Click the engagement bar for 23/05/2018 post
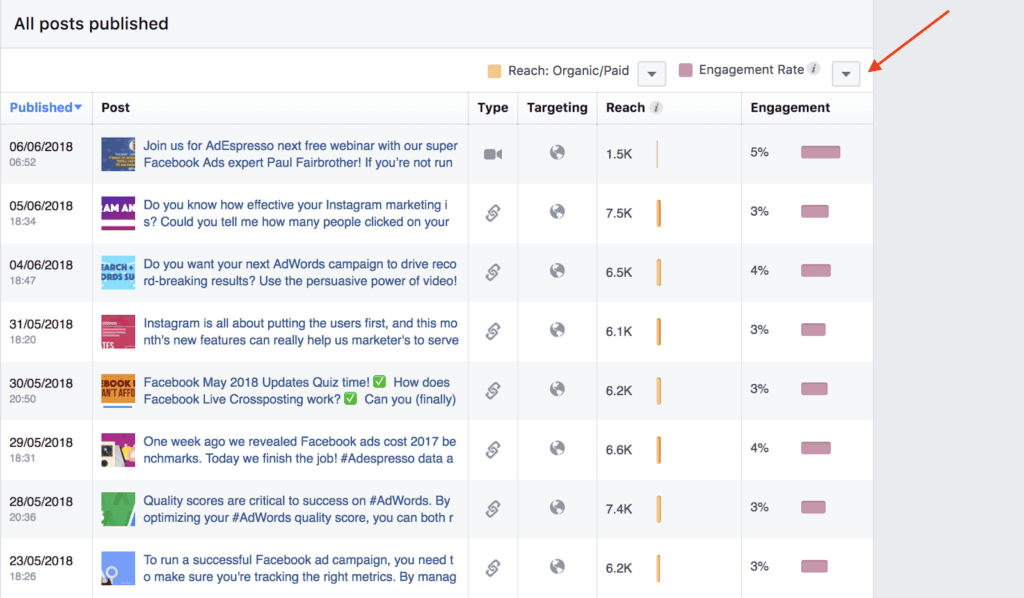 point(814,566)
